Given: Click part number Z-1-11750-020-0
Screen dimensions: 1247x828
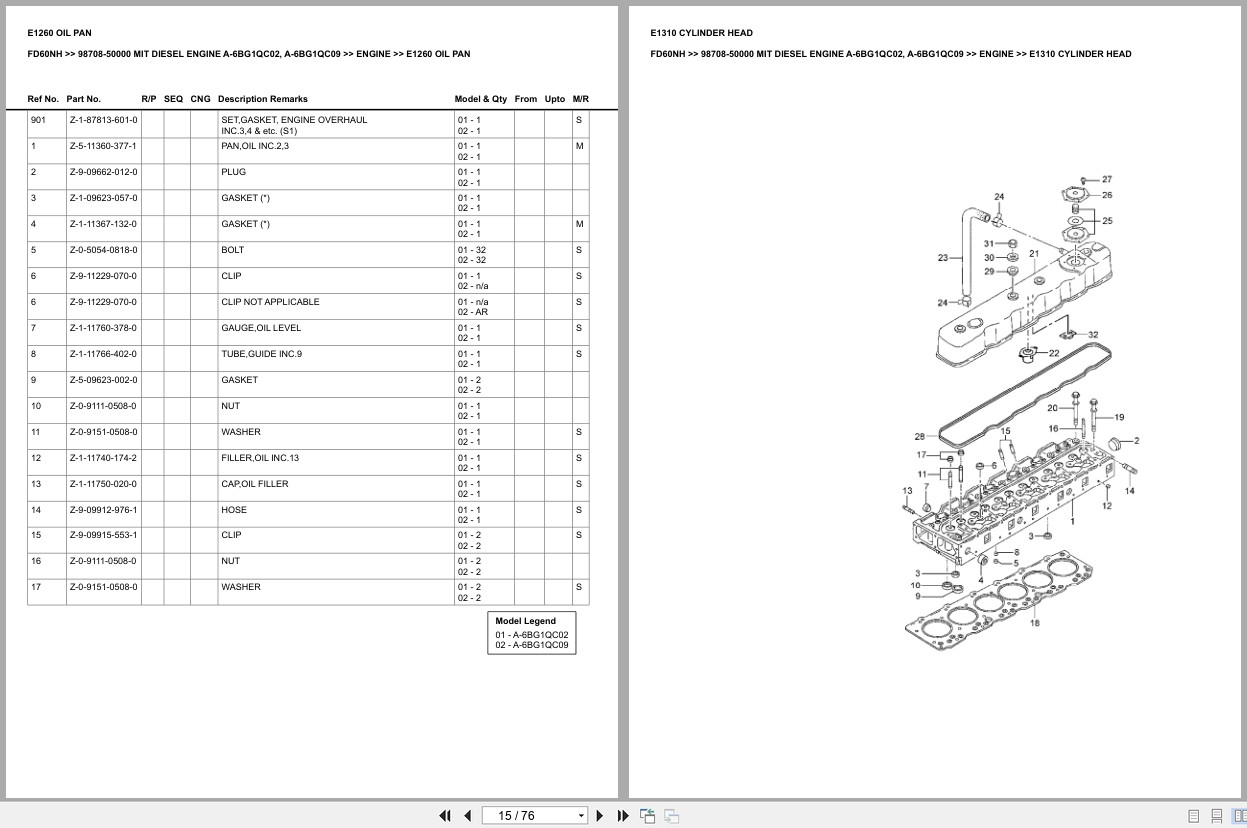Looking at the screenshot, I should pyautogui.click(x=104, y=484).
